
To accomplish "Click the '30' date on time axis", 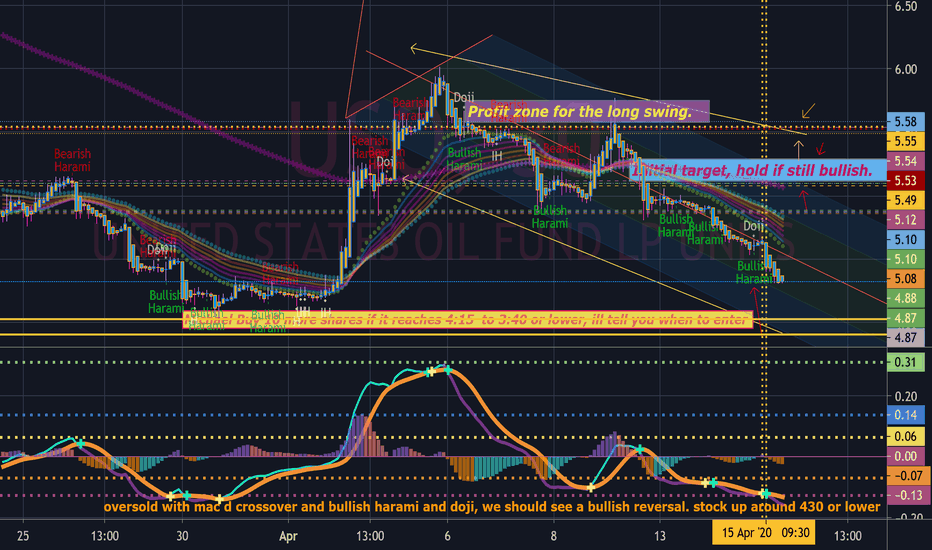I will 182,536.
